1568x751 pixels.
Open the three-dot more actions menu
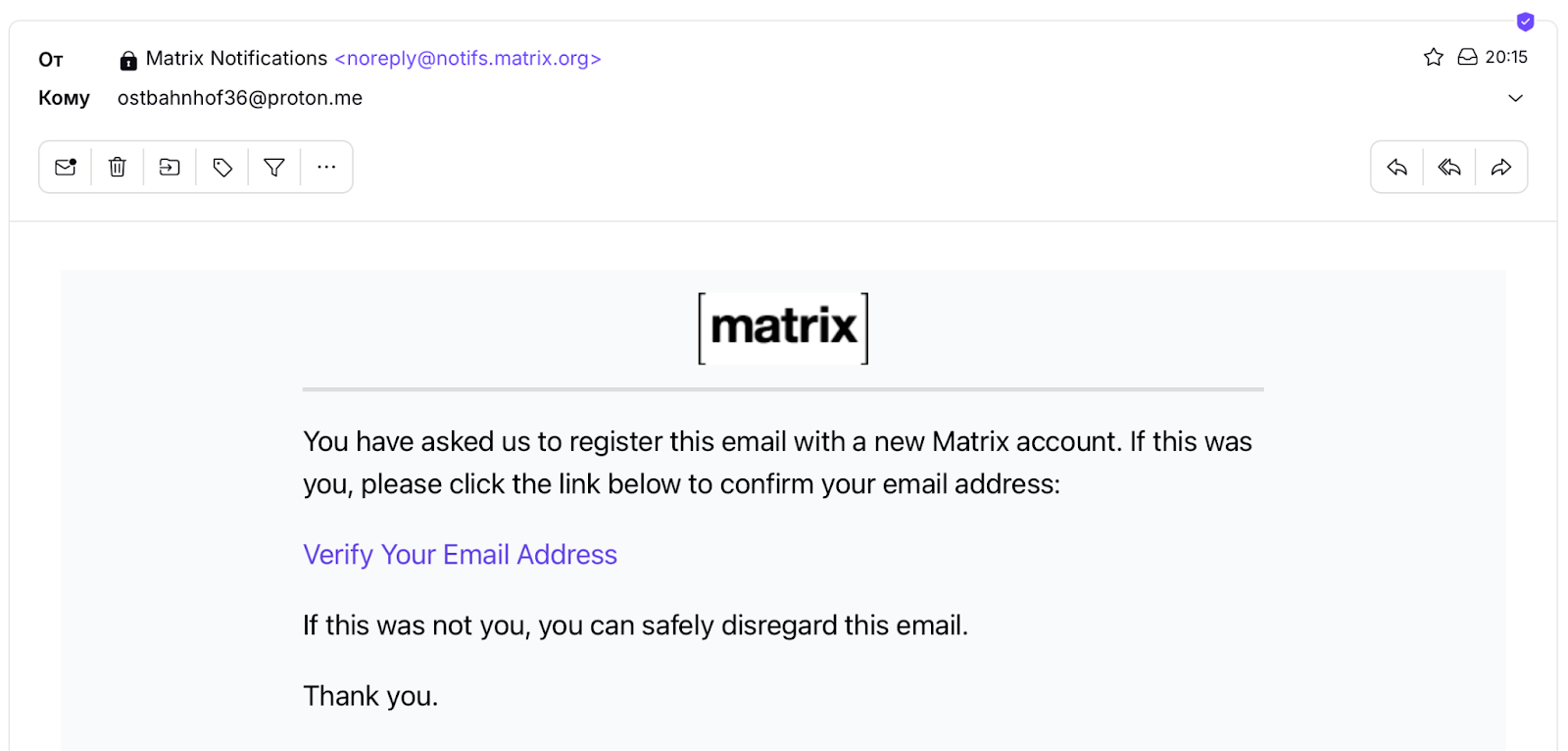(326, 168)
